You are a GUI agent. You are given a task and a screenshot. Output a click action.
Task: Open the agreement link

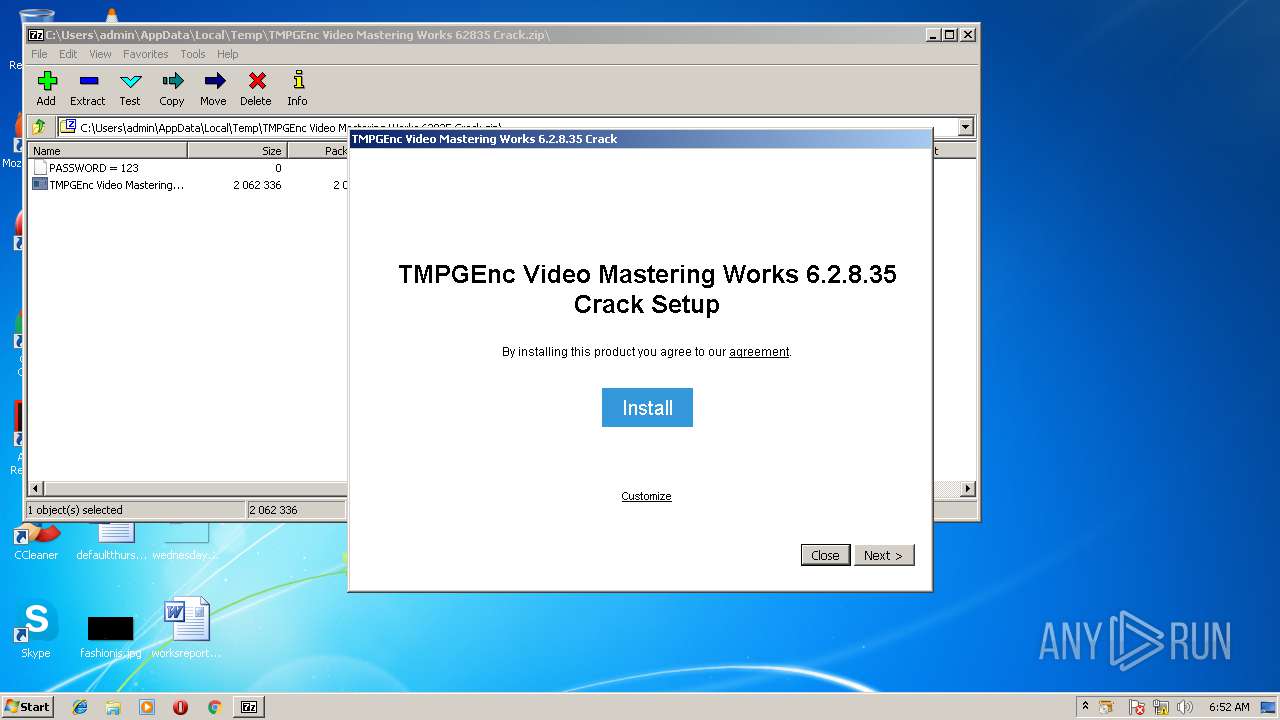[759, 352]
